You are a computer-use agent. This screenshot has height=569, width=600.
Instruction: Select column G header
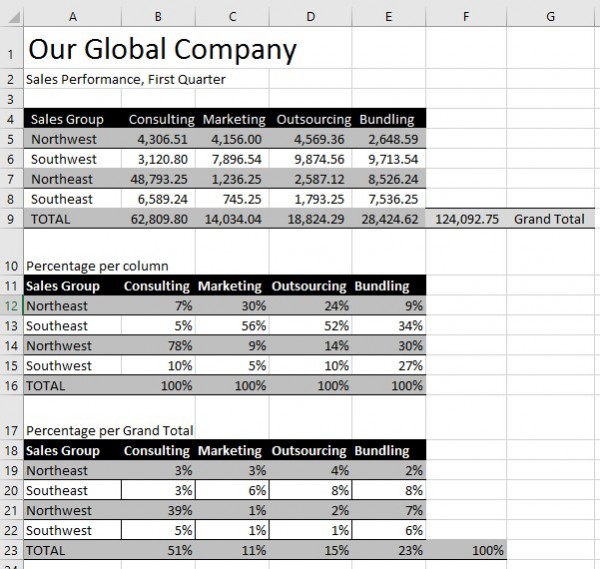(x=550, y=17)
